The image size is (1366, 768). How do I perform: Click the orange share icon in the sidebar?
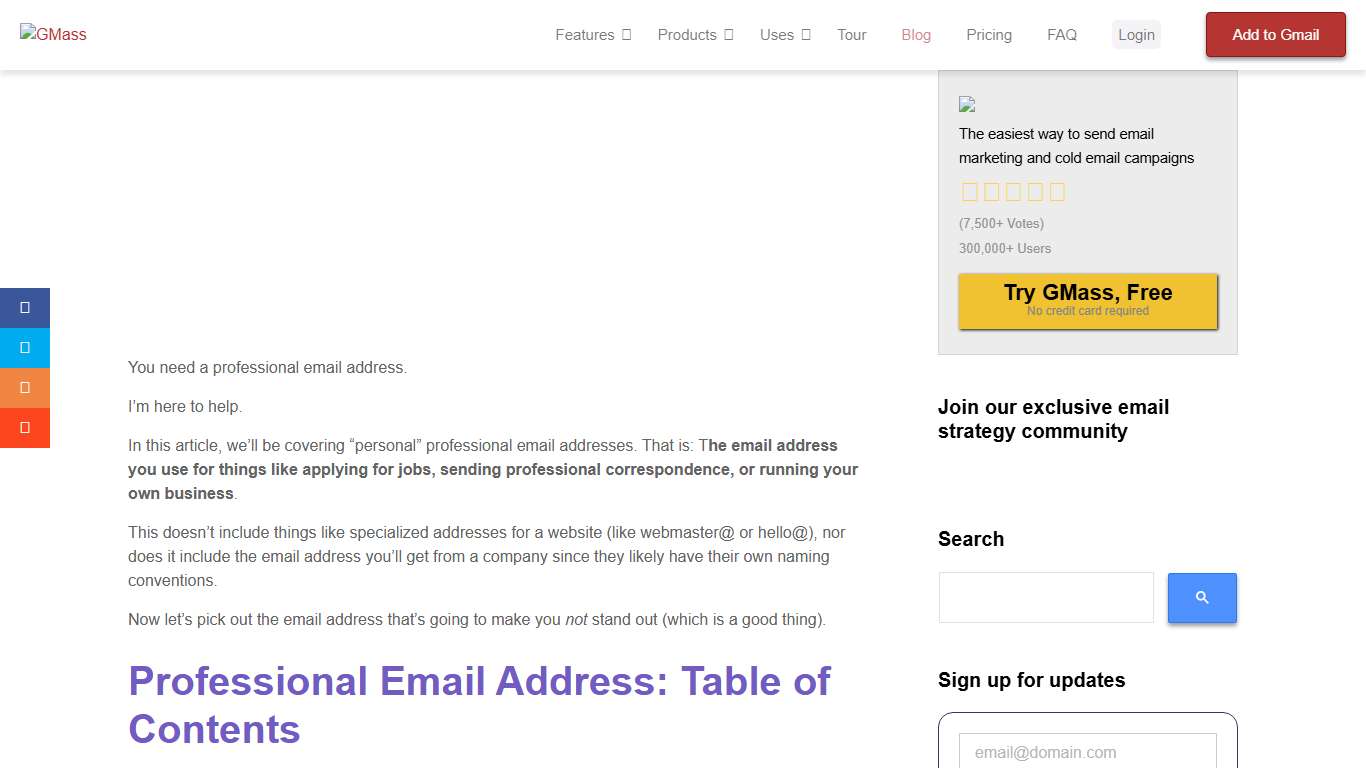click(25, 387)
